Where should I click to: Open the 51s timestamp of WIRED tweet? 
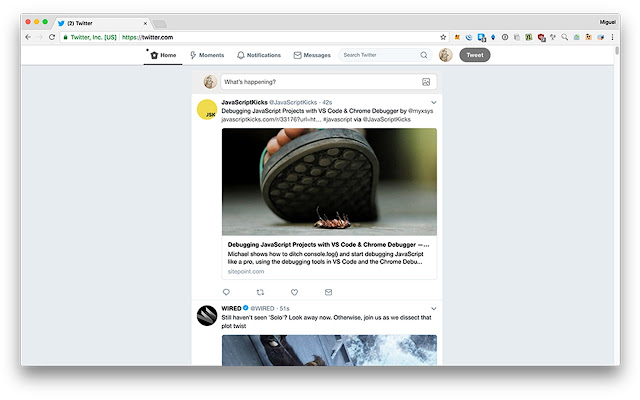[x=284, y=309]
